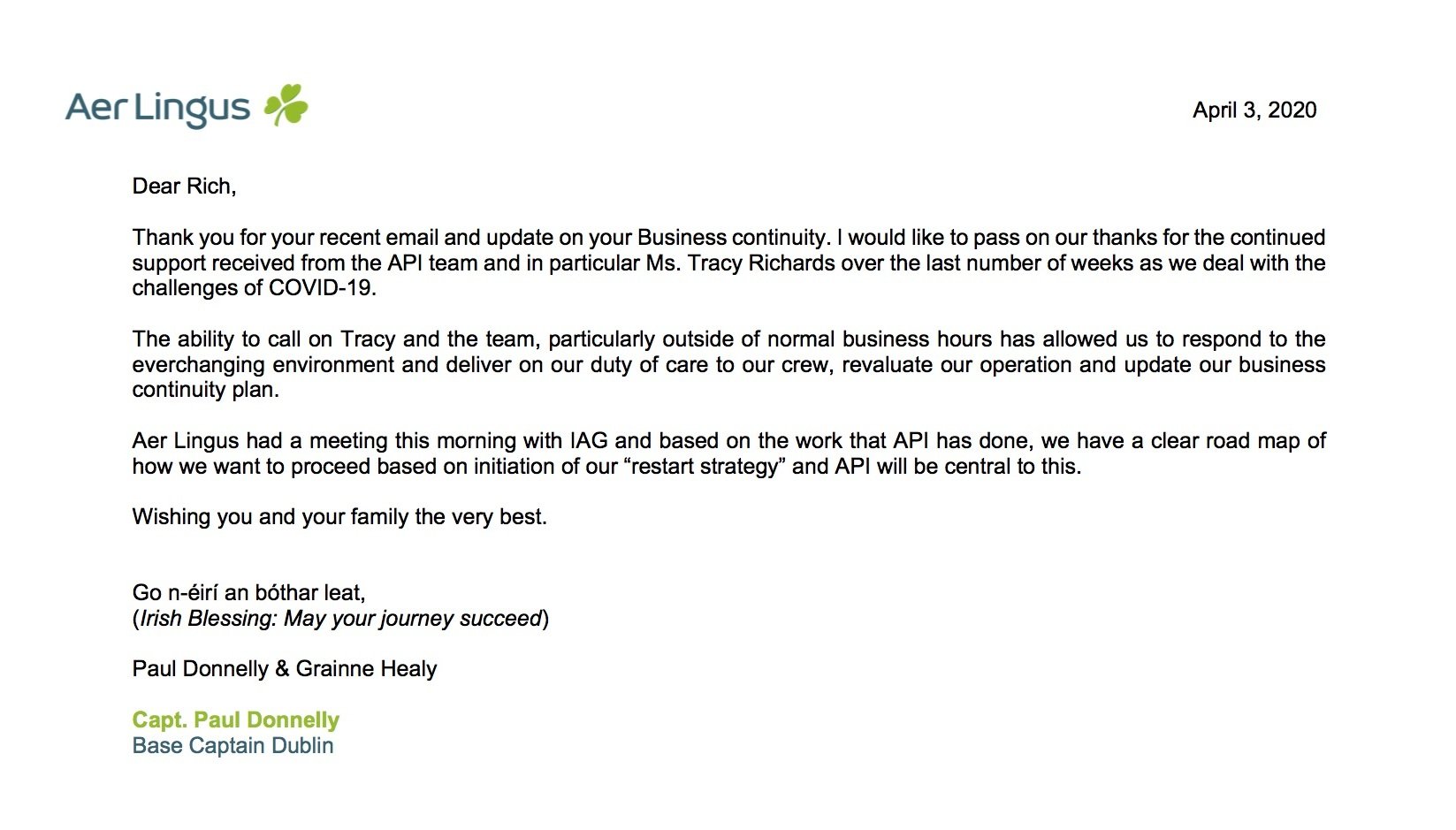Click the date April 3, 2020
Viewport: 1456px width, 830px height.
coord(1254,110)
